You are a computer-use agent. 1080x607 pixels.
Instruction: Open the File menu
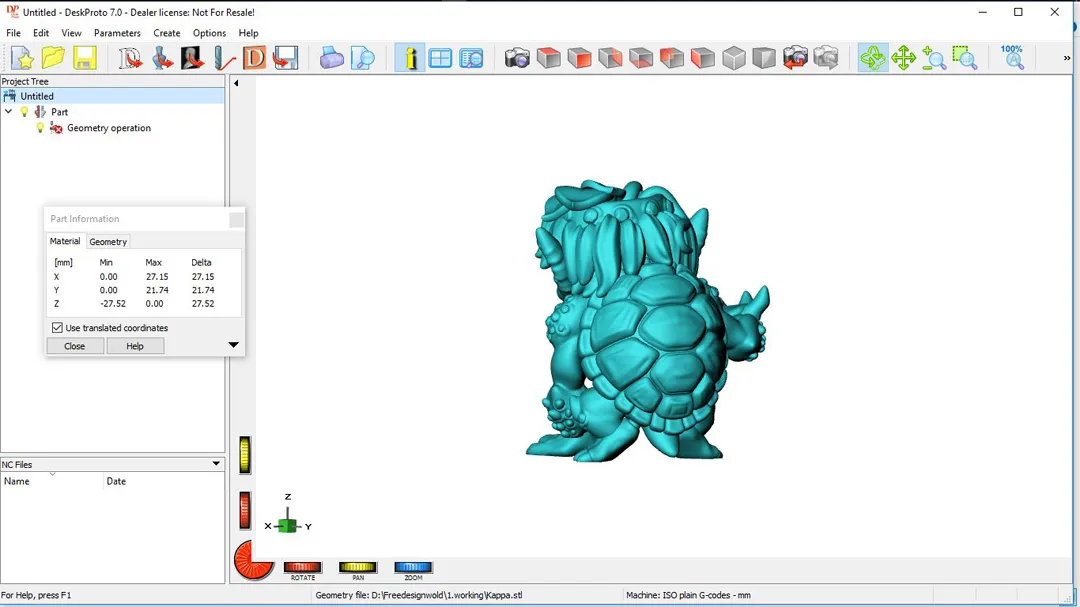coord(13,33)
